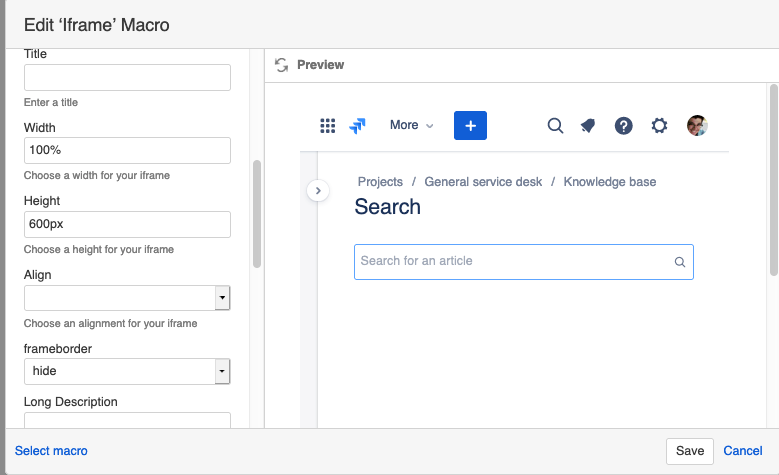The height and width of the screenshot is (475, 779).
Task: Click the Preview refresh icon
Action: (282, 65)
